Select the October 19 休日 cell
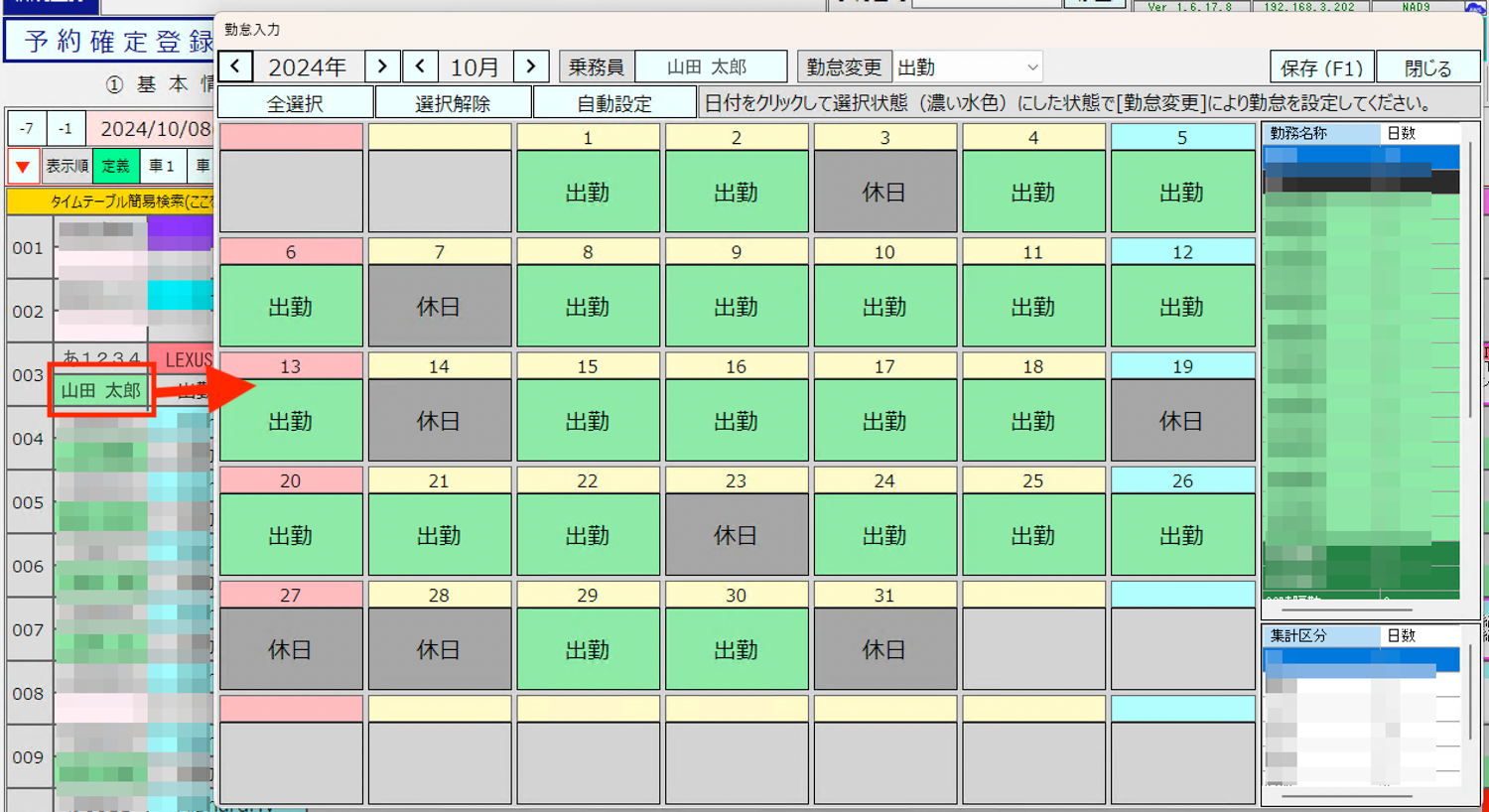This screenshot has width=1489, height=812. 1181,421
